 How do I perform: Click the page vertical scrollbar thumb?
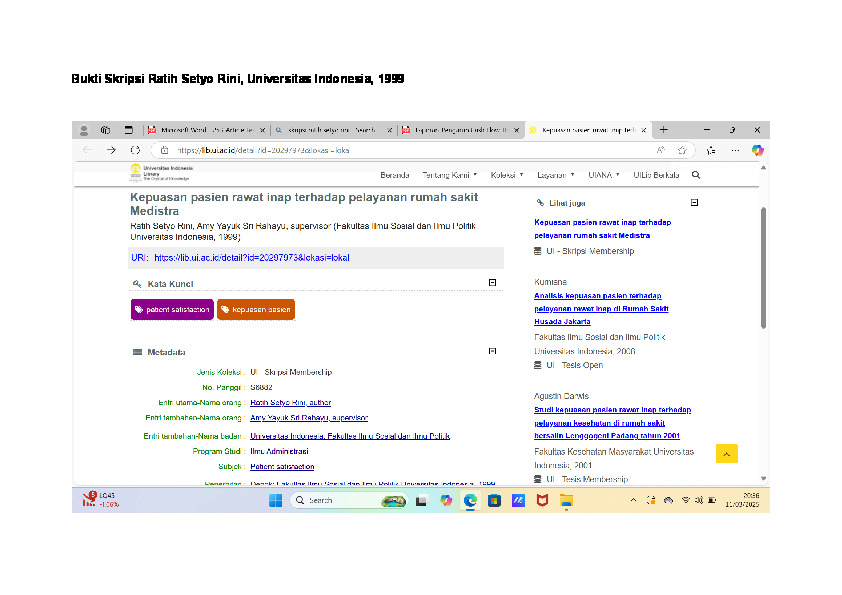[x=763, y=267]
